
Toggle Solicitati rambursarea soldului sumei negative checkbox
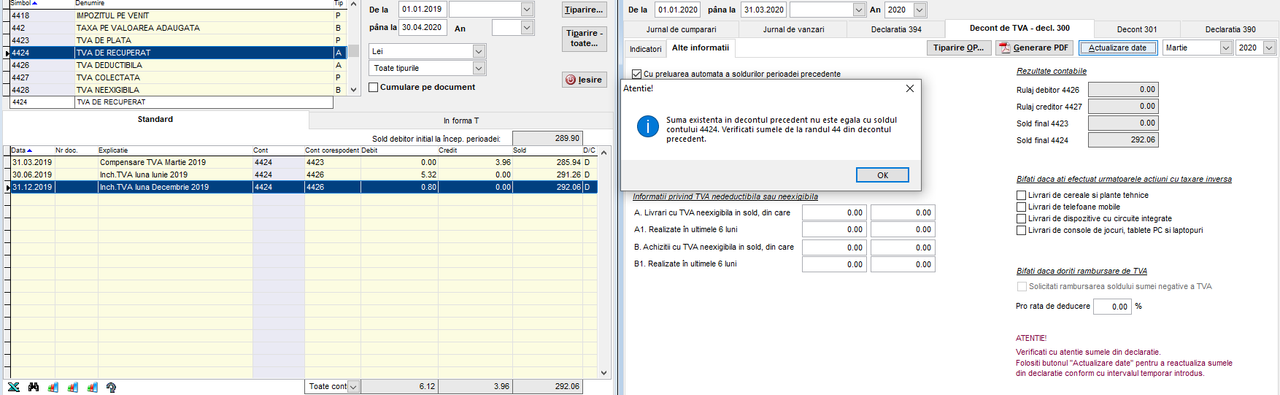(1021, 286)
